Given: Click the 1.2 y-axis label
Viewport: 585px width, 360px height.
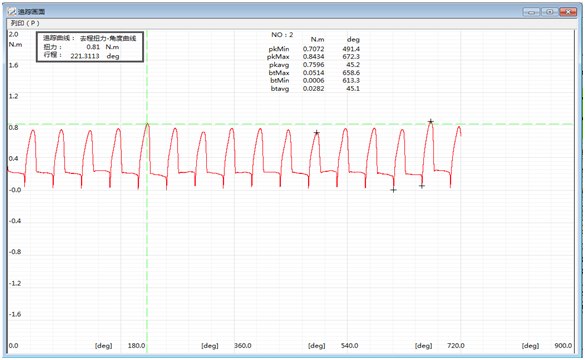Looking at the screenshot, I should click(x=13, y=96).
